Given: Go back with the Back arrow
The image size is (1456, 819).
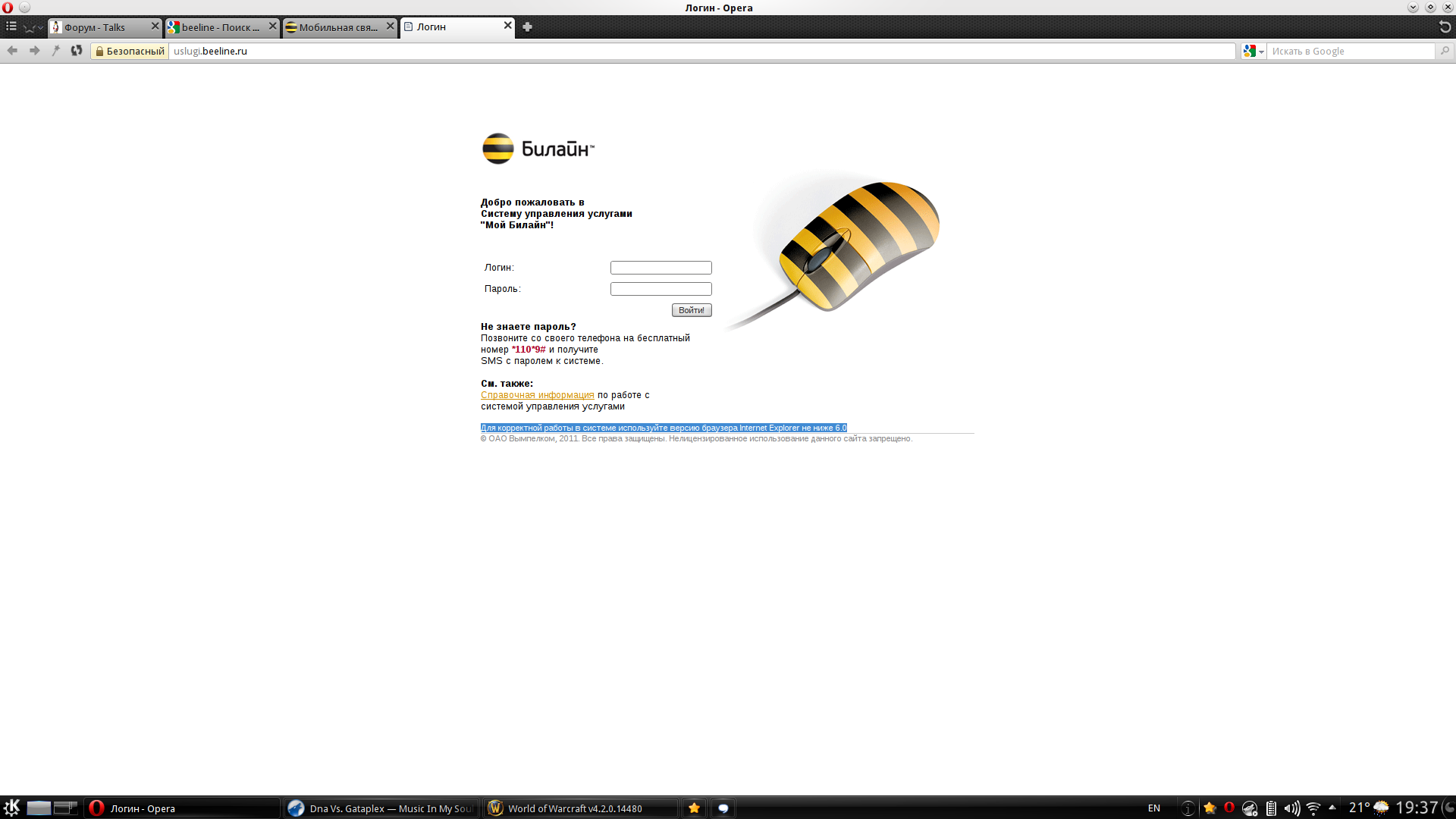Looking at the screenshot, I should coord(12,51).
